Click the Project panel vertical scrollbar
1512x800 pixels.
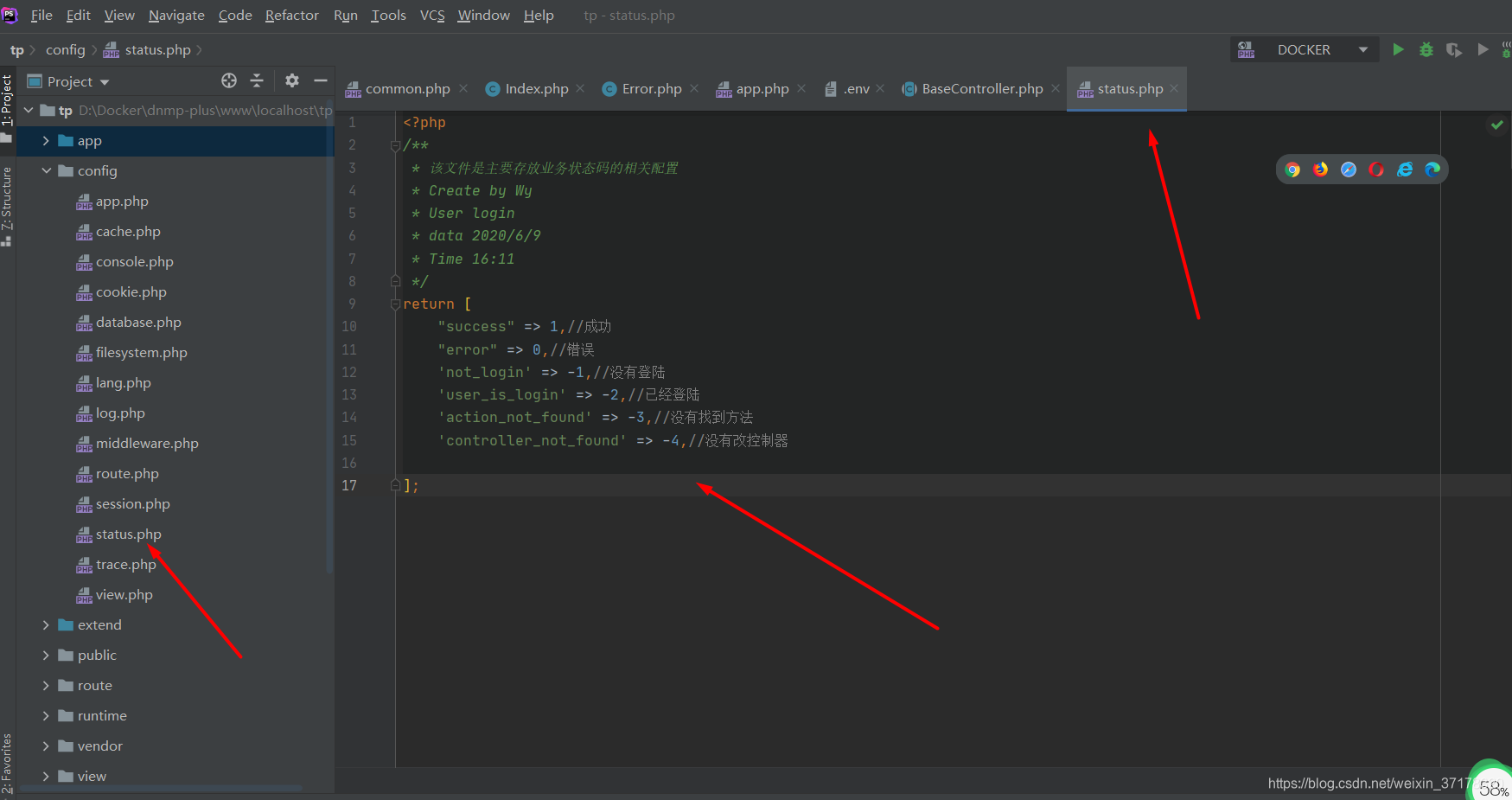click(x=329, y=342)
